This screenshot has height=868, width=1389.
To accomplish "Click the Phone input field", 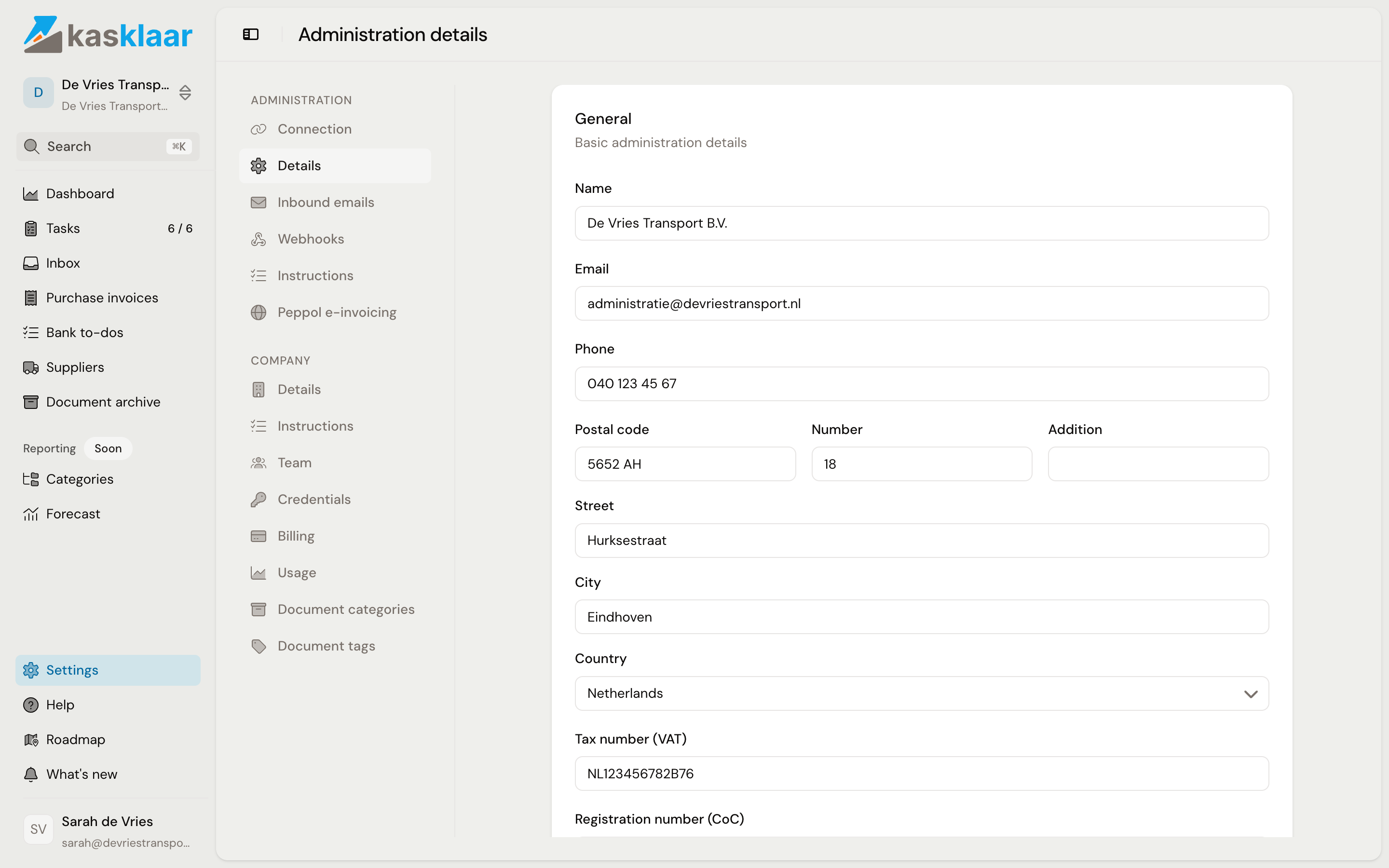I will tap(921, 384).
